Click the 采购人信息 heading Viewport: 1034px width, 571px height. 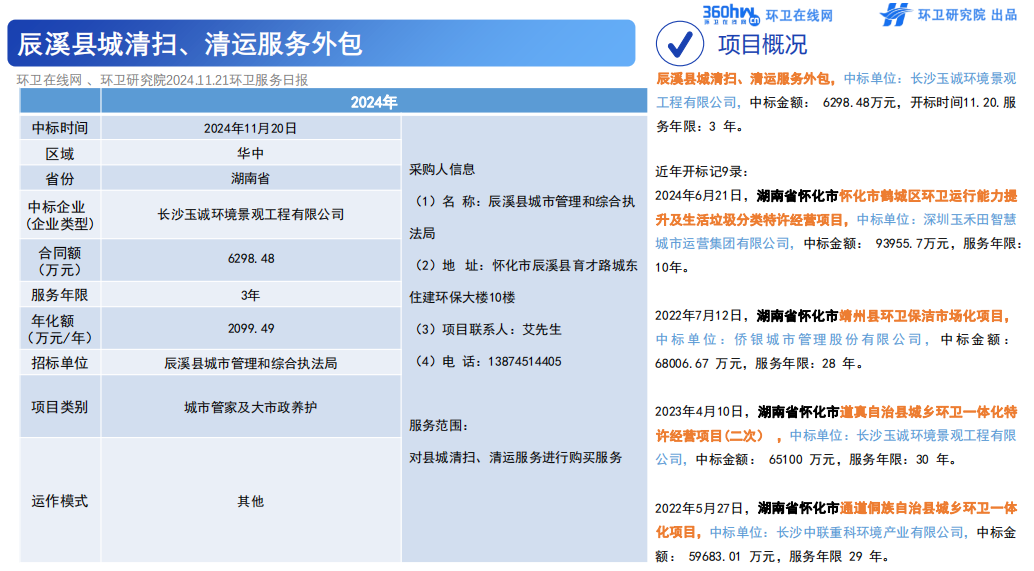pyautogui.click(x=442, y=169)
